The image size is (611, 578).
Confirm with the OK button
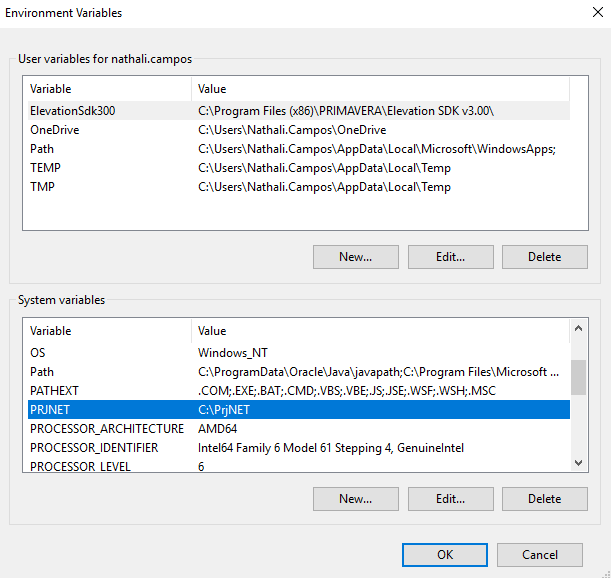pyautogui.click(x=445, y=555)
